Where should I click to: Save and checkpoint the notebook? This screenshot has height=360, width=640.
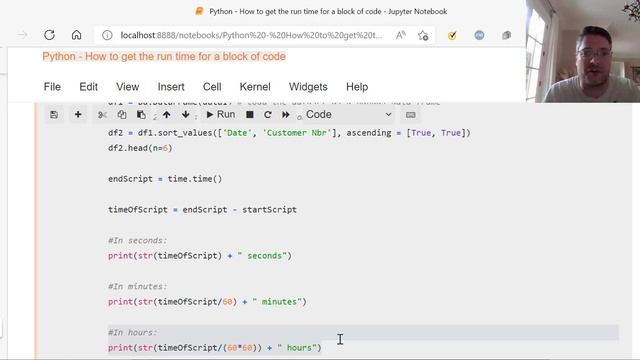pos(54,115)
